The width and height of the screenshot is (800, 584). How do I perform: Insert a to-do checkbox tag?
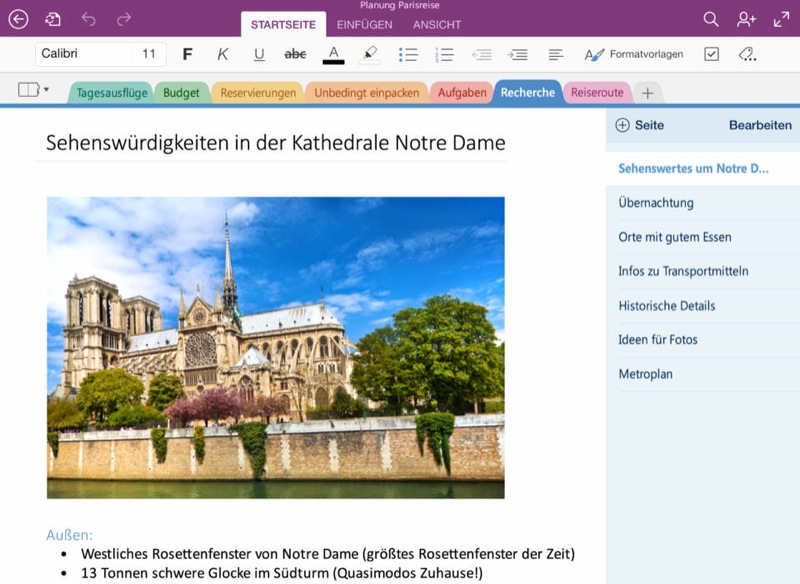711,54
